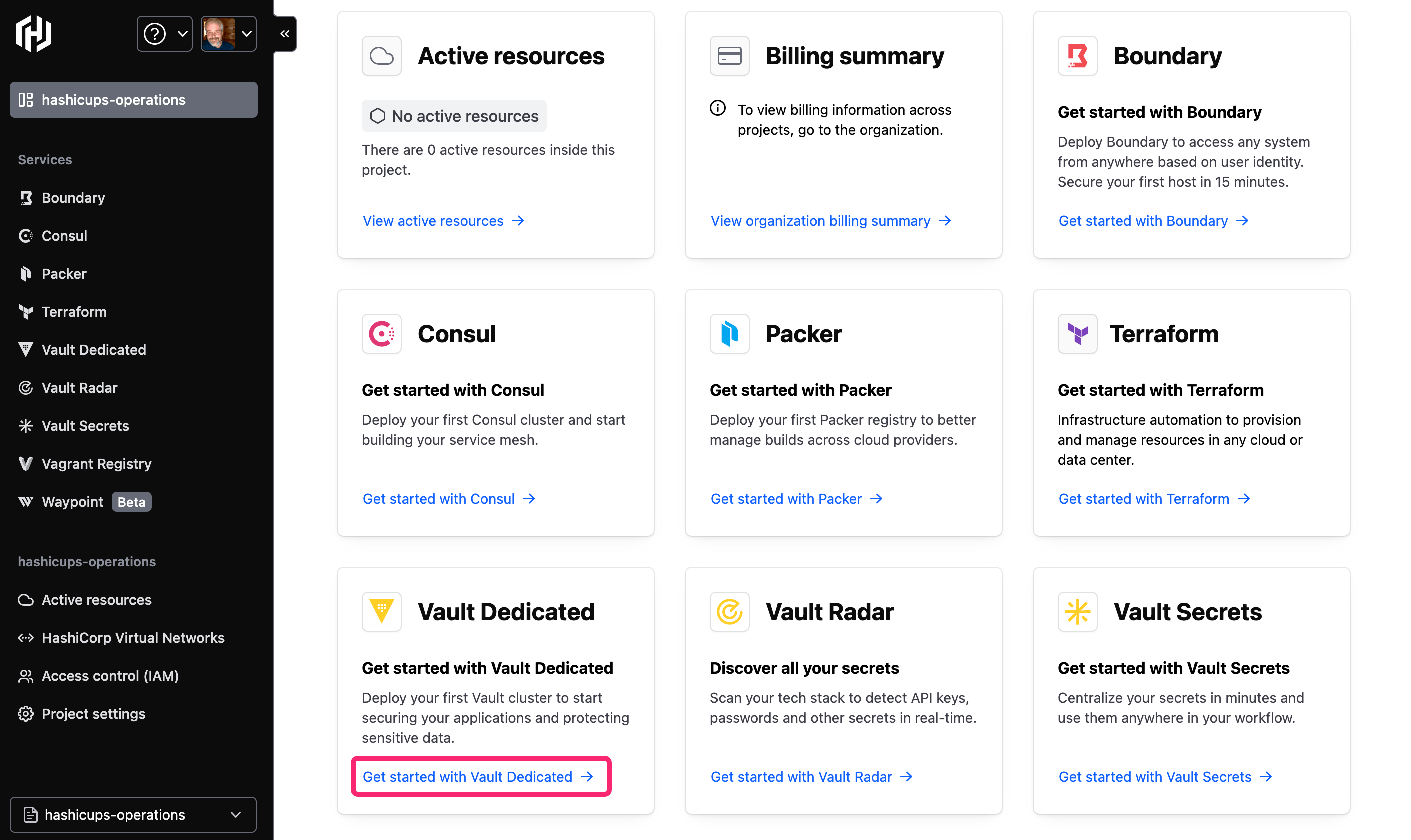This screenshot has height=840, width=1411.
Task: Click the HashiCorp logo in the sidebar
Action: pos(34,34)
